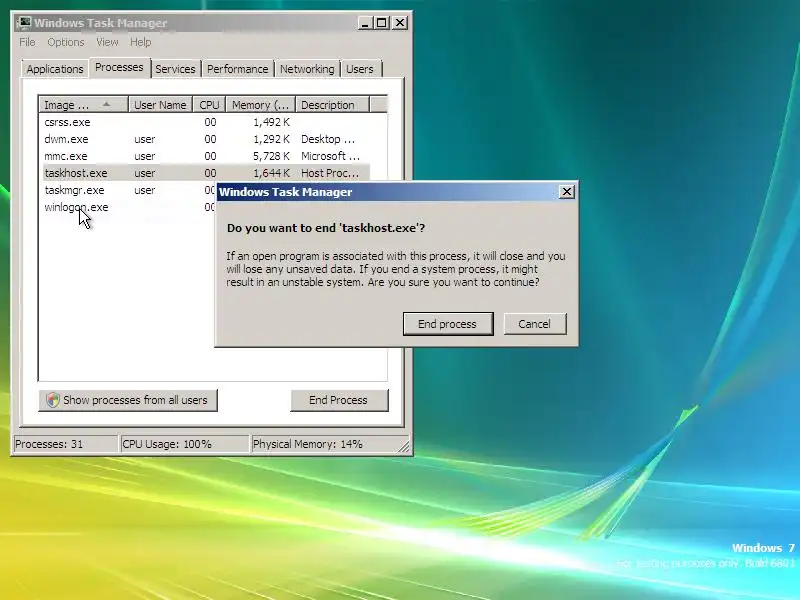The width and height of the screenshot is (800, 600).
Task: Click the 5,728 K memory value
Action: click(x=271, y=156)
